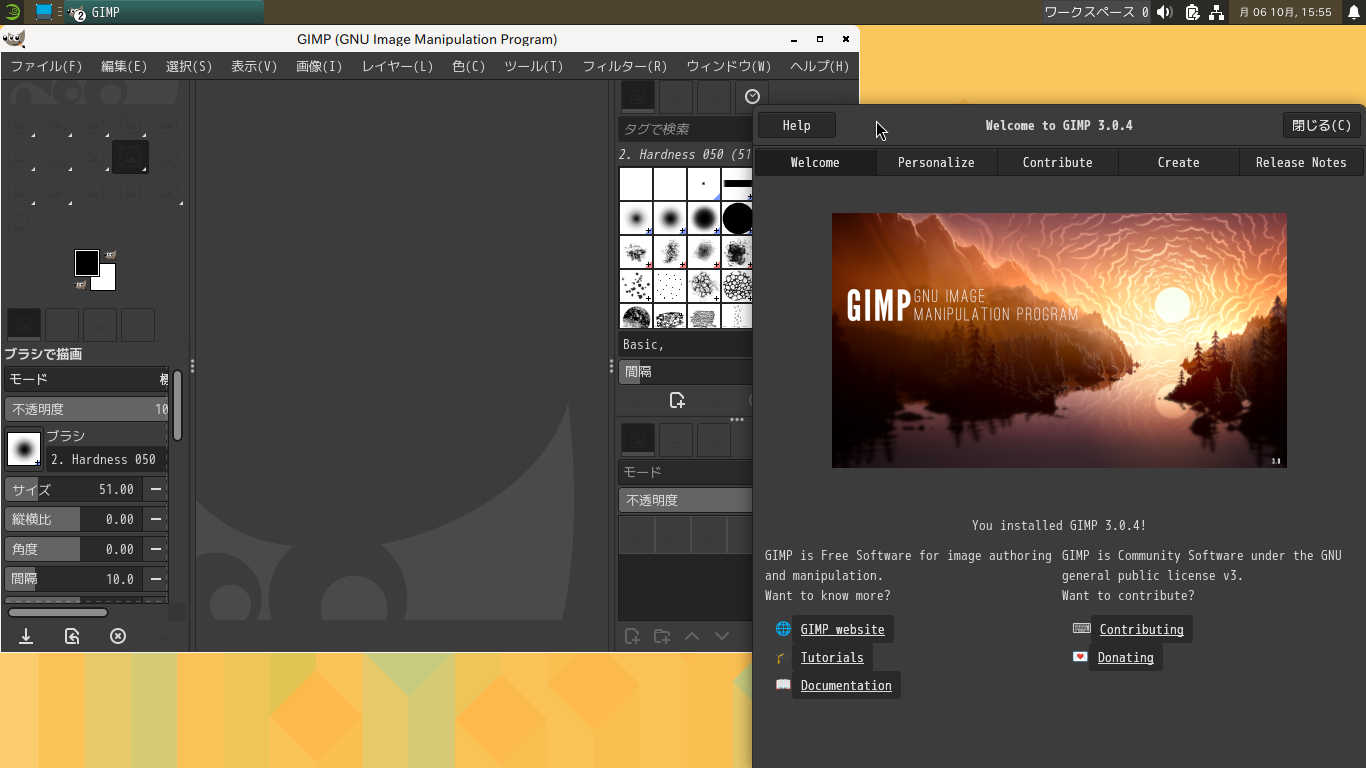Save tool options to a preset
Viewport: 1366px width, 768px height.
click(26, 636)
